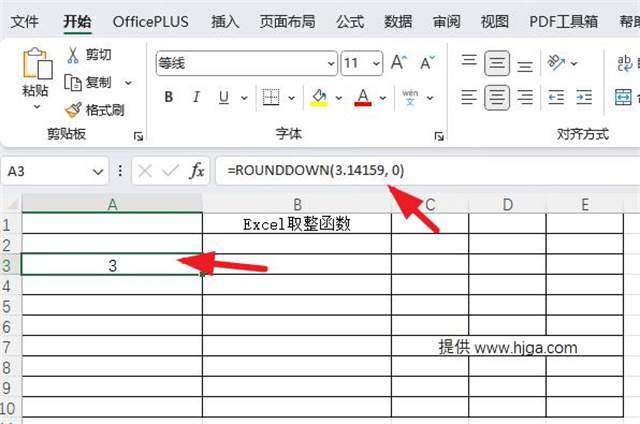
Task: Increase font size with the large A
Action: (398, 62)
